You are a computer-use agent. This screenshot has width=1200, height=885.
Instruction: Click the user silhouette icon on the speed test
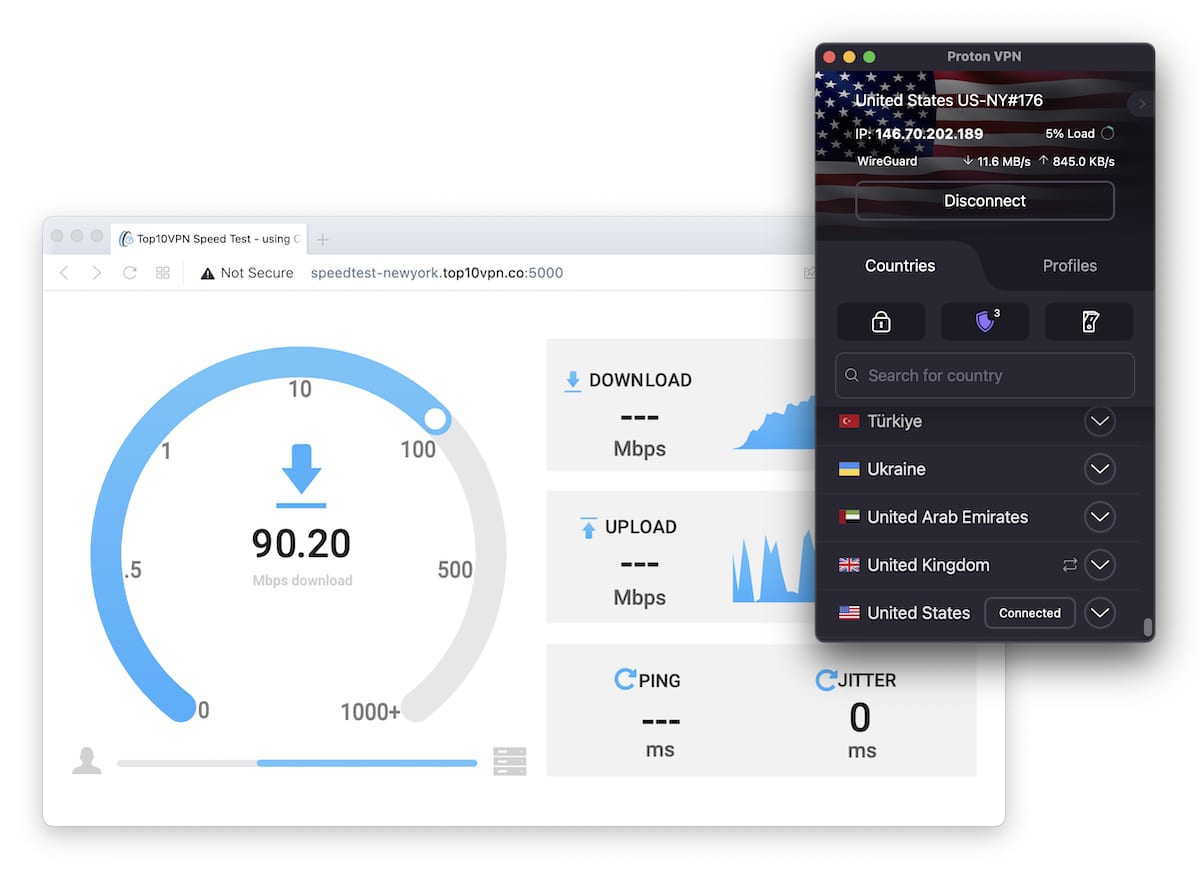point(86,760)
